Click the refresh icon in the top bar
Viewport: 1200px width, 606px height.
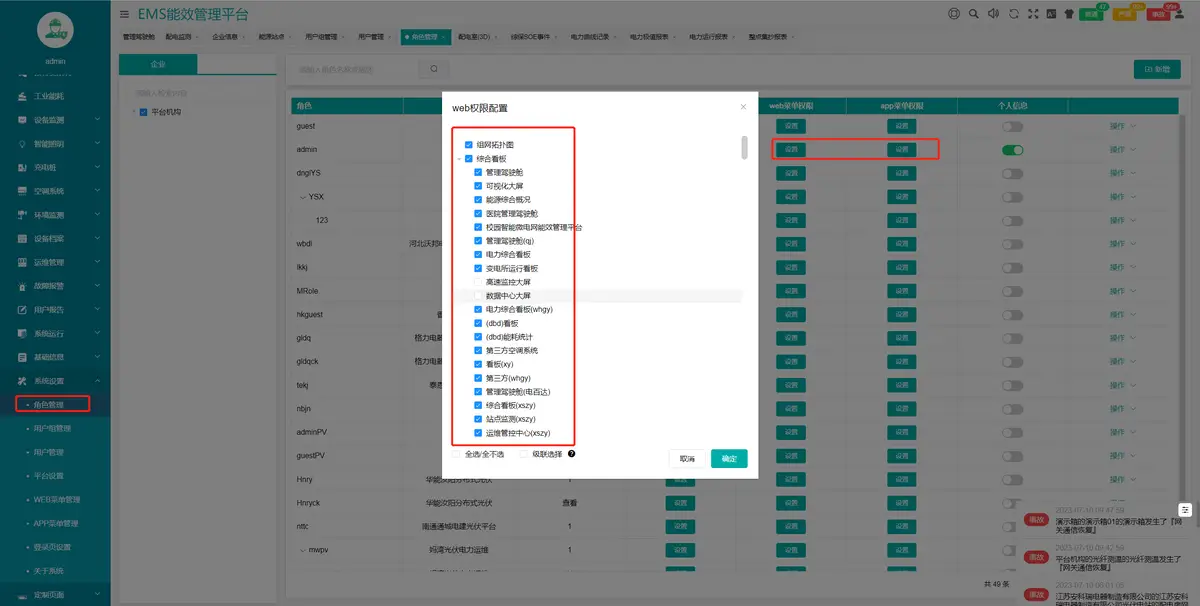click(x=1014, y=14)
